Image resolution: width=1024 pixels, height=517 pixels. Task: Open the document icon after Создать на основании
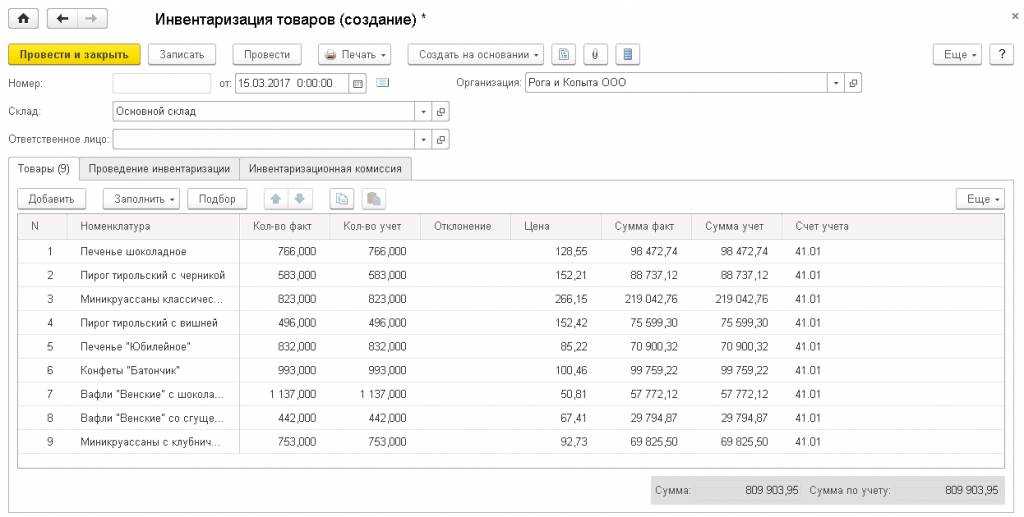564,55
